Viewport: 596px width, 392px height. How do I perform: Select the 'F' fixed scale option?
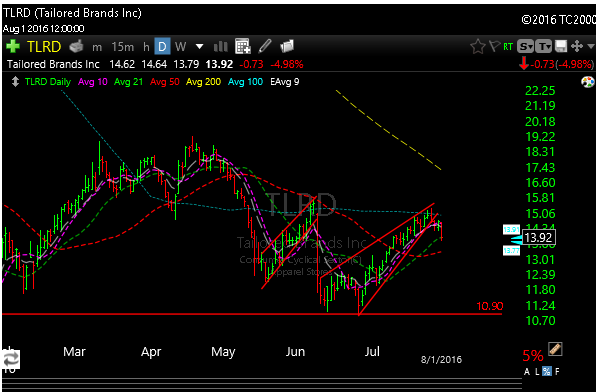(557, 371)
